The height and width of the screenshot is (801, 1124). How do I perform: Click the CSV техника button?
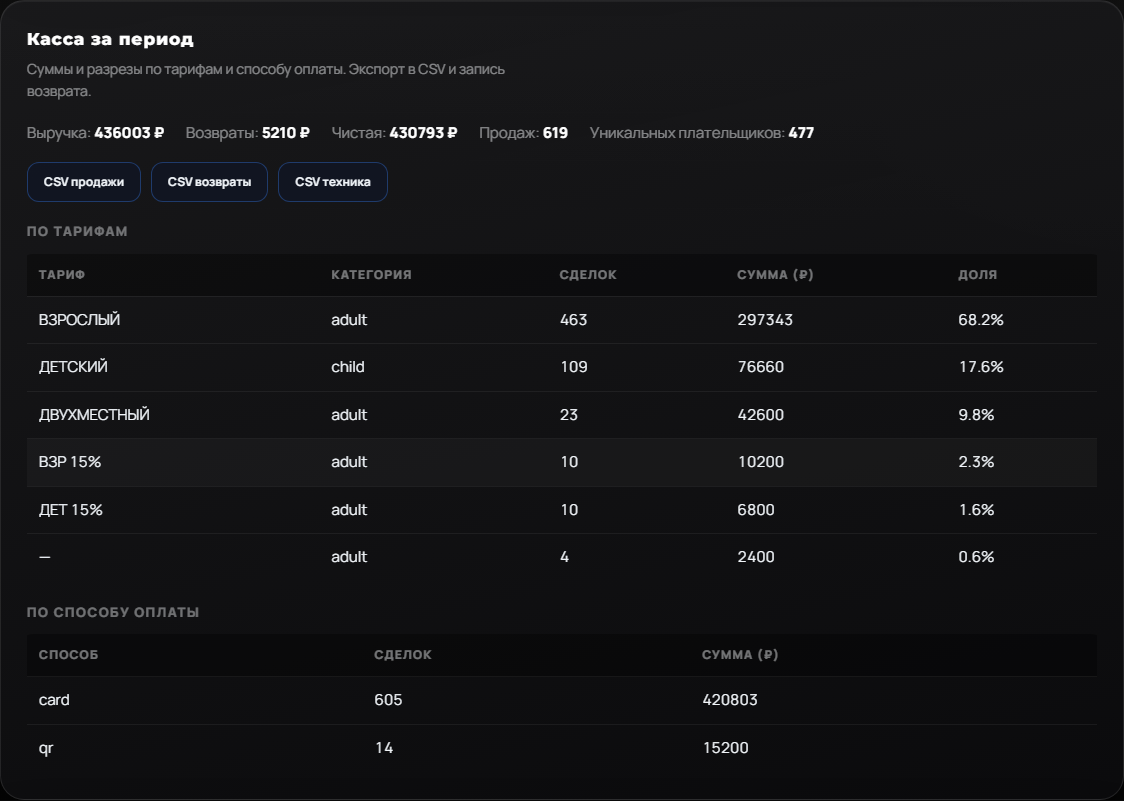pyautogui.click(x=333, y=182)
